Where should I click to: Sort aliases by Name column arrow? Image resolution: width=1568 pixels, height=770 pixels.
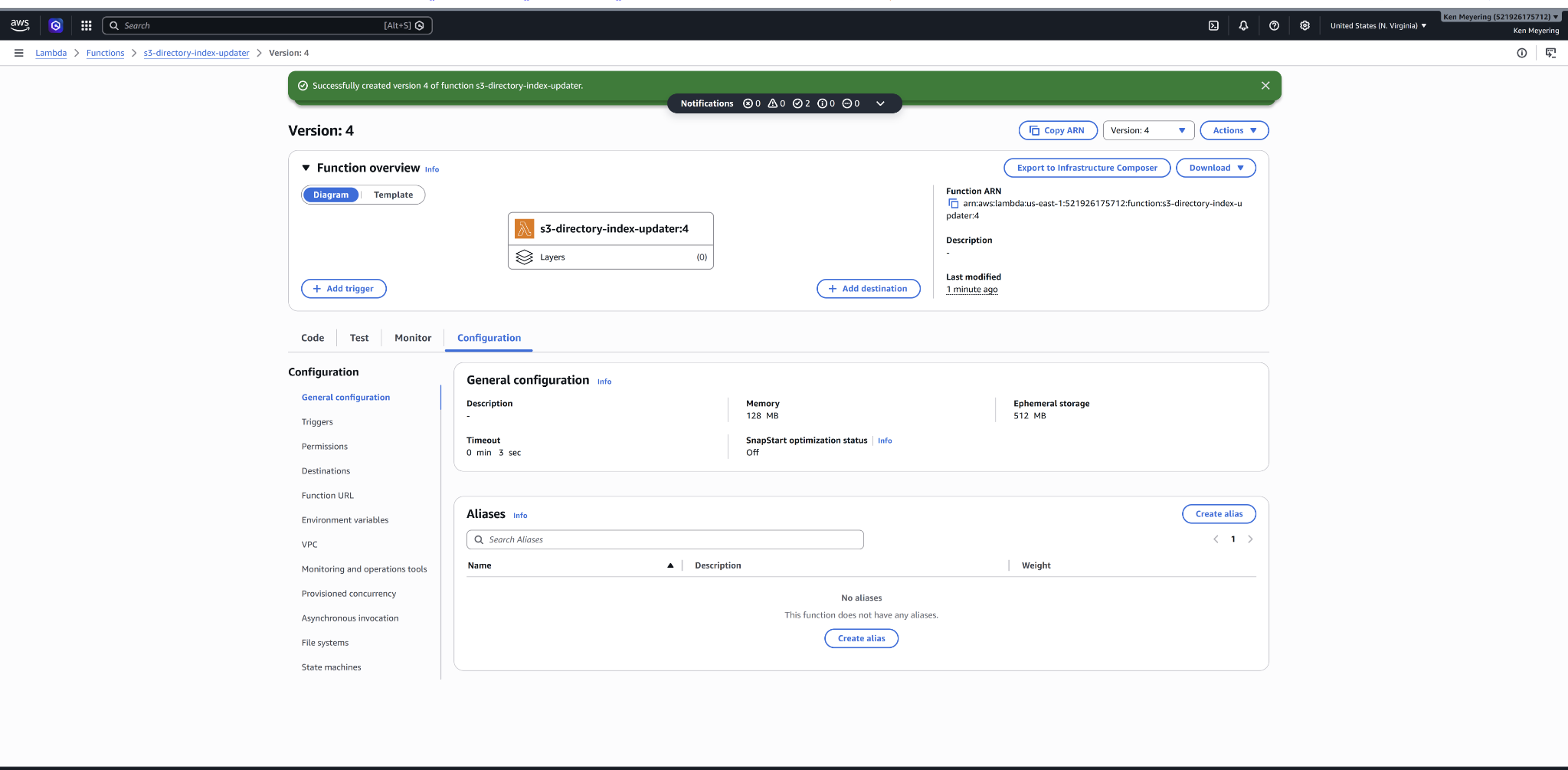670,565
